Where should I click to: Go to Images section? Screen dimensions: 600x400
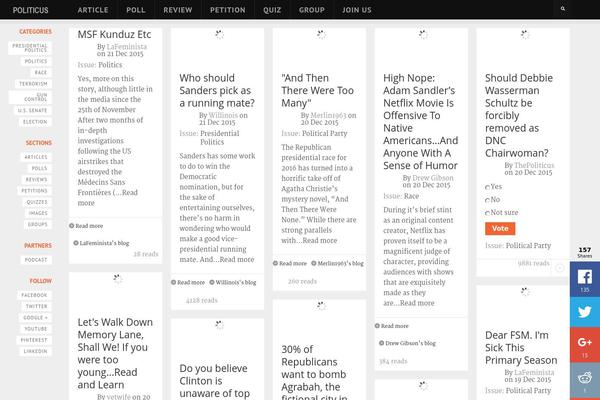click(x=38, y=213)
